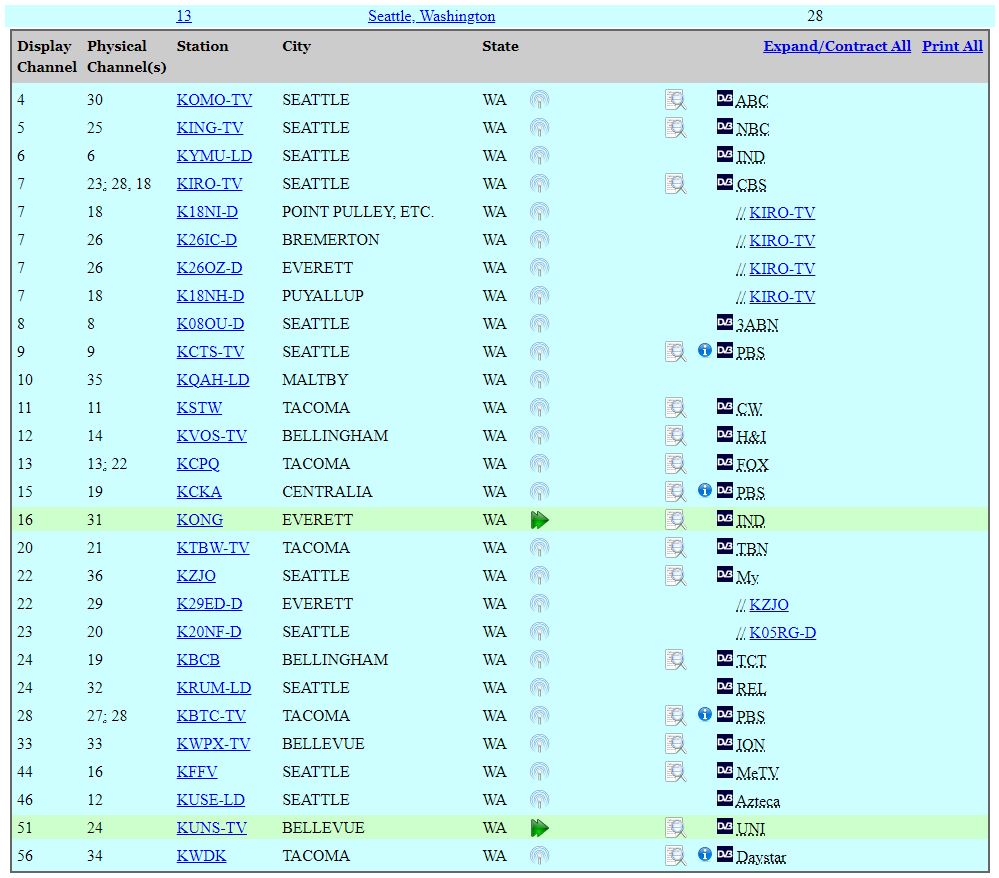Open the details magnifier icon for KING-TV
This screenshot has width=999, height=878.
(676, 128)
